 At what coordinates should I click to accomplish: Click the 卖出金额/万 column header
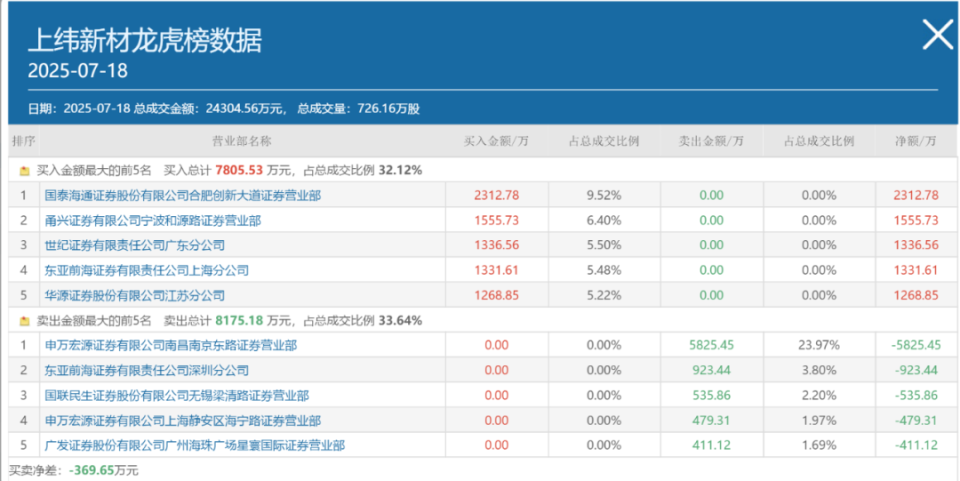pyautogui.click(x=711, y=141)
